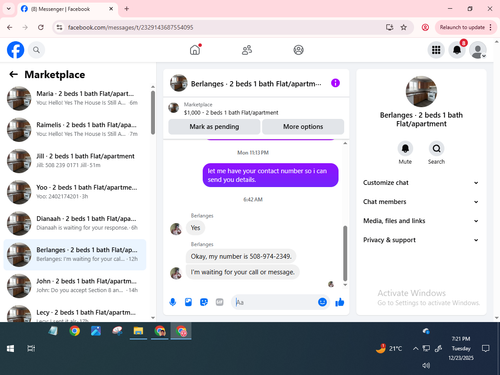This screenshot has width=500, height=375.
Task: Open the Raimelis conversation
Action: [75, 129]
